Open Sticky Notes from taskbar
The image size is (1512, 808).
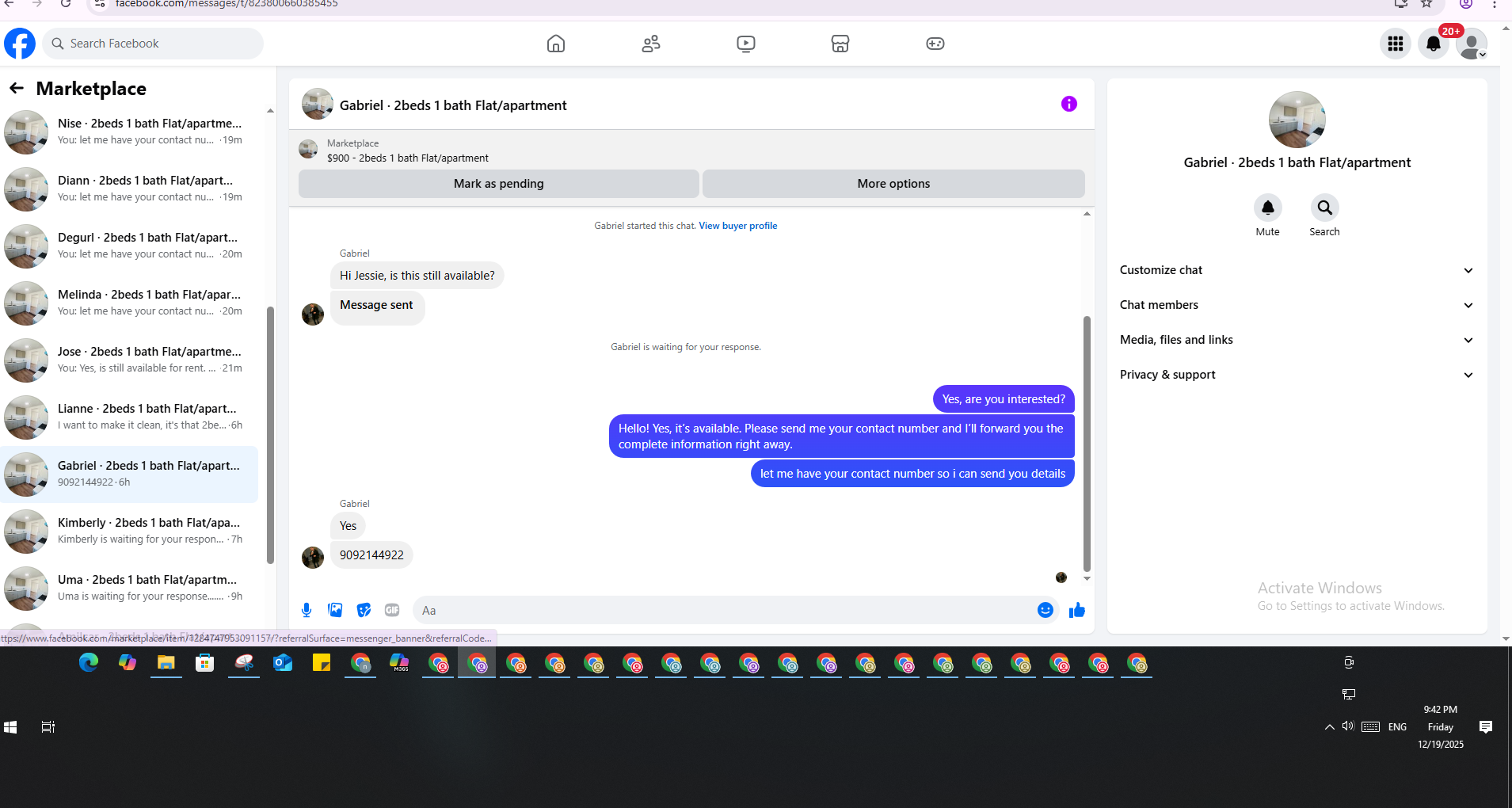(321, 663)
